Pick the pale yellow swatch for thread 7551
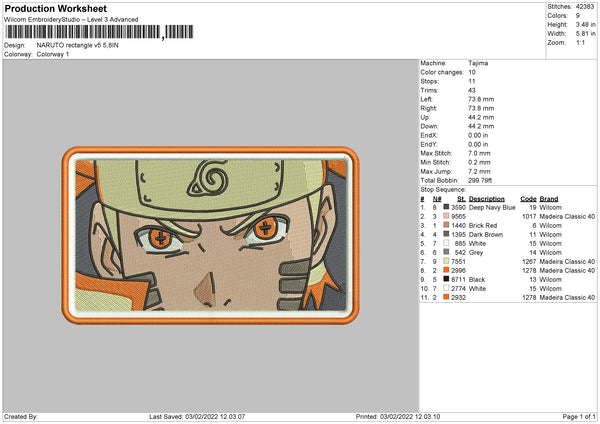Screen dimensions: 600x424 tap(446, 261)
